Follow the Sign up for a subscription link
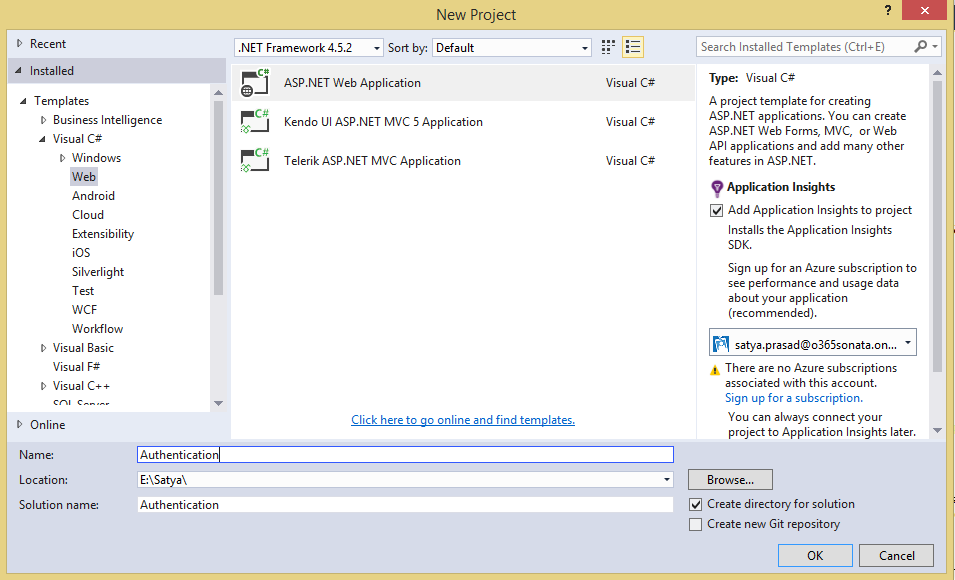Viewport: 955px width, 580px height. (794, 398)
